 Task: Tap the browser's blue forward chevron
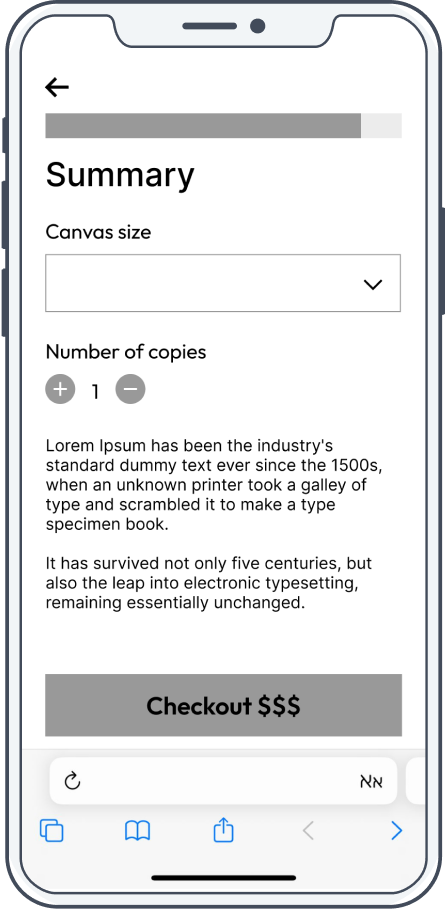[x=396, y=831]
